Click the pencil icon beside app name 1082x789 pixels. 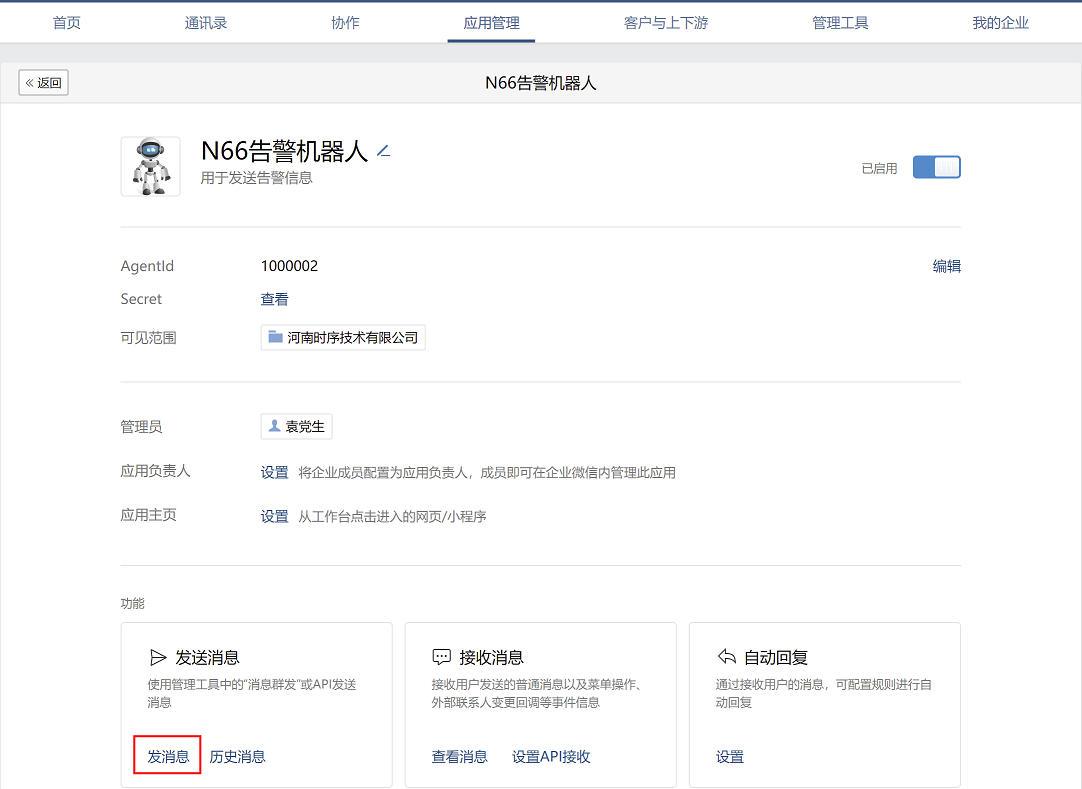[383, 152]
